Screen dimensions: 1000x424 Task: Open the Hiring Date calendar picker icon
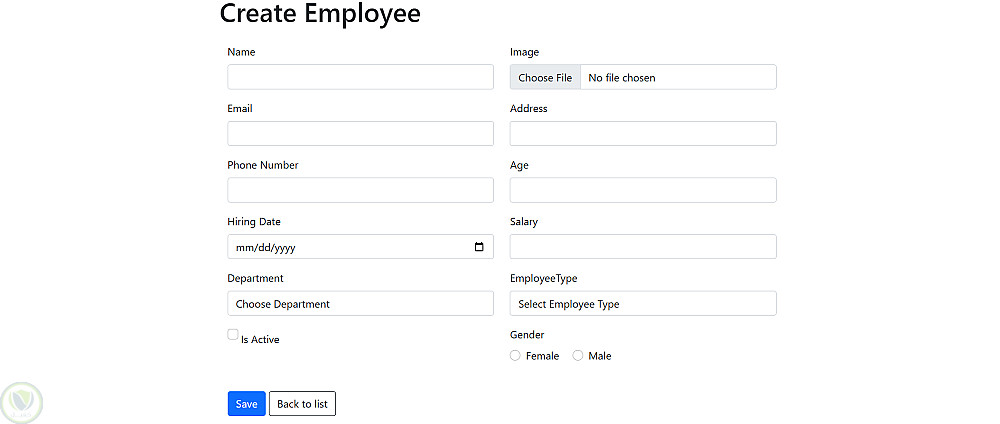pyautogui.click(x=479, y=247)
